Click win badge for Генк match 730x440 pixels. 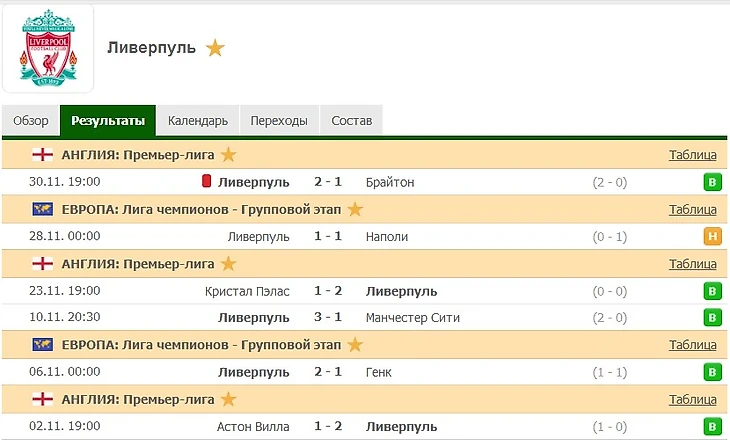point(712,373)
